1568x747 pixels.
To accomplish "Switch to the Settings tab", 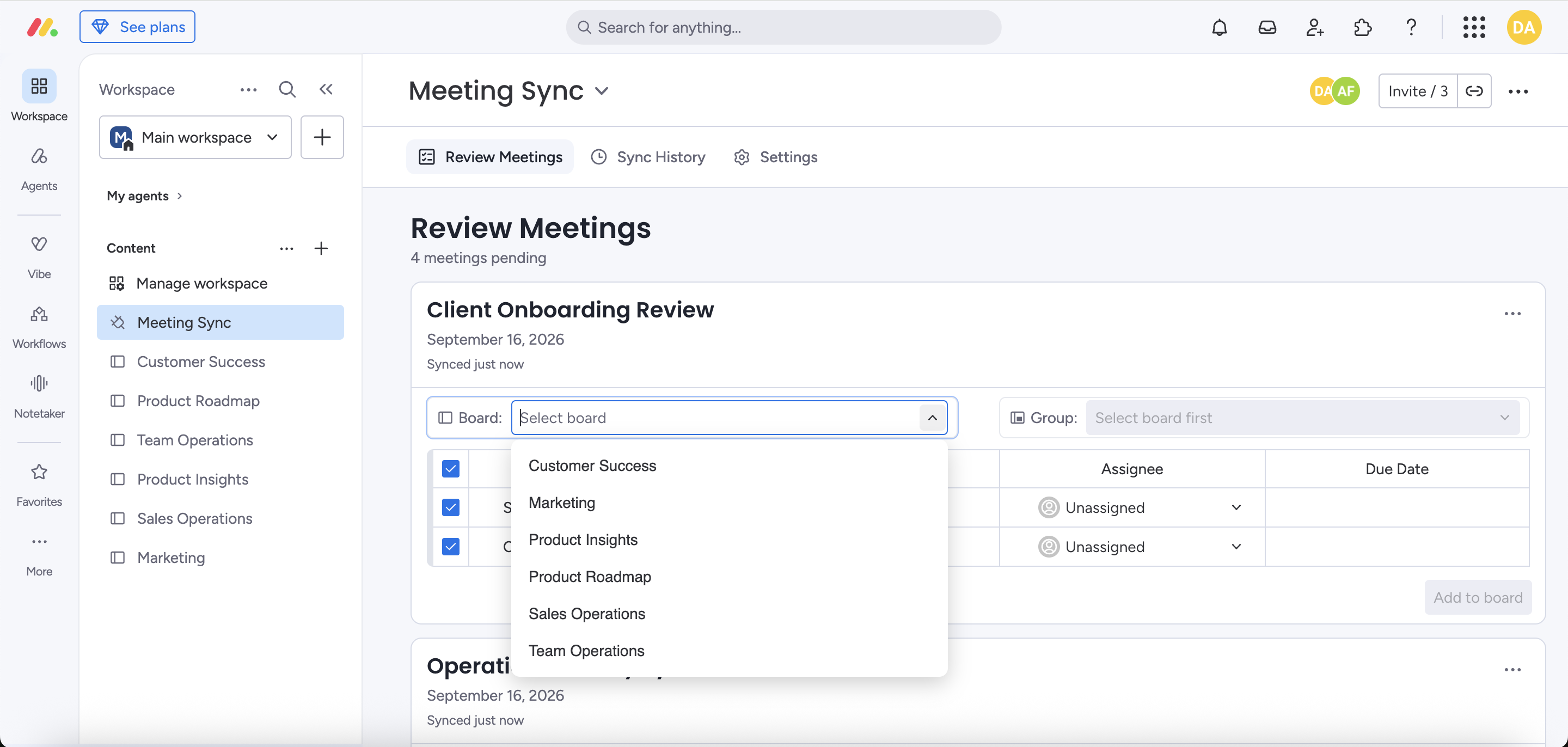I will 776,157.
